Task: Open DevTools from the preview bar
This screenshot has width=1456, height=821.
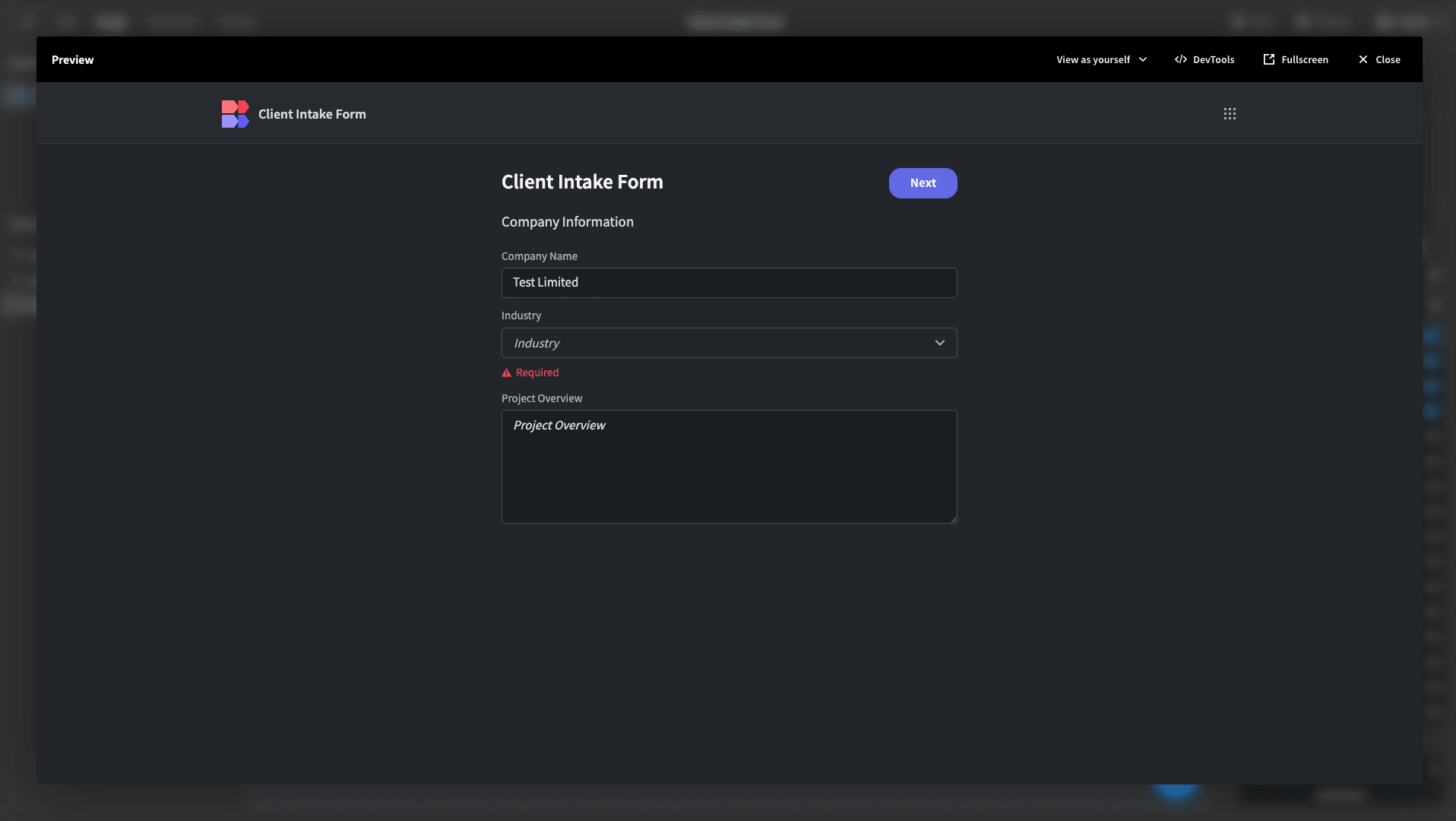Action: pos(1204,59)
